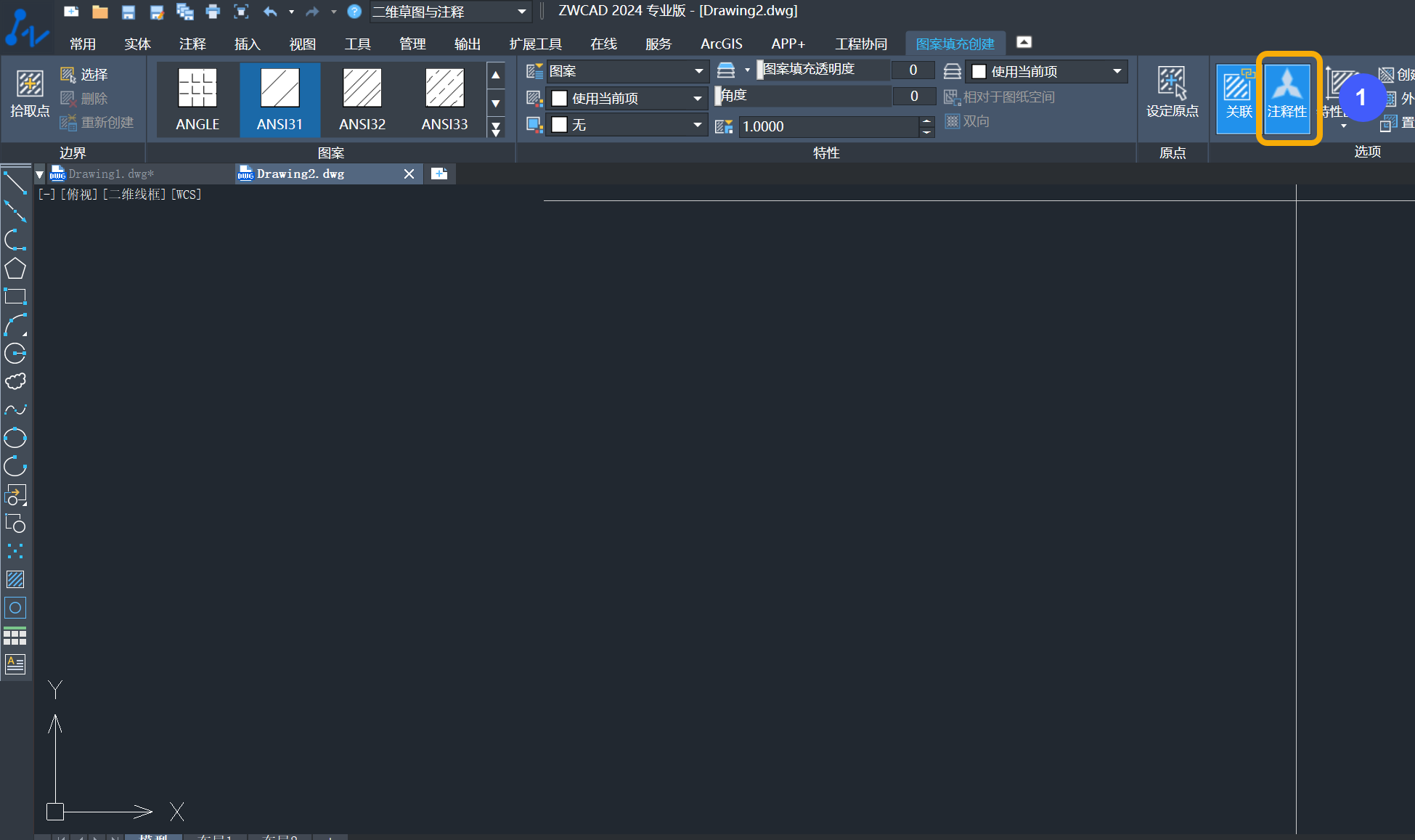1415x840 pixels.
Task: Click the 重新创建 boundary button
Action: point(97,123)
